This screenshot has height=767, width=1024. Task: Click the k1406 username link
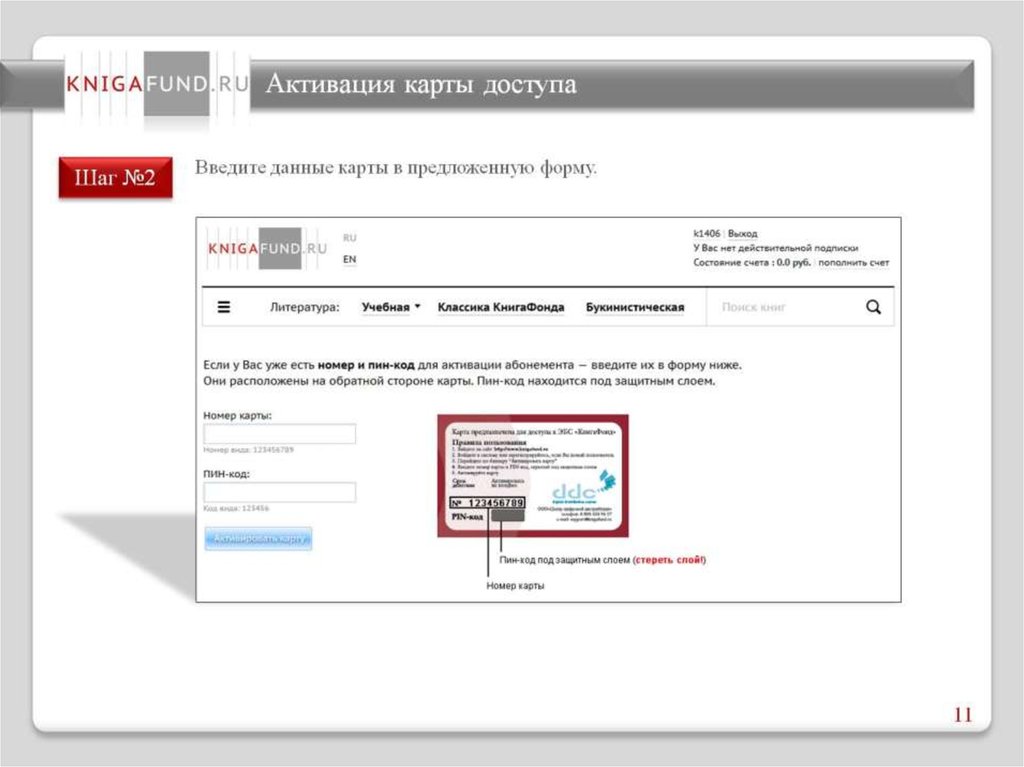coord(707,233)
